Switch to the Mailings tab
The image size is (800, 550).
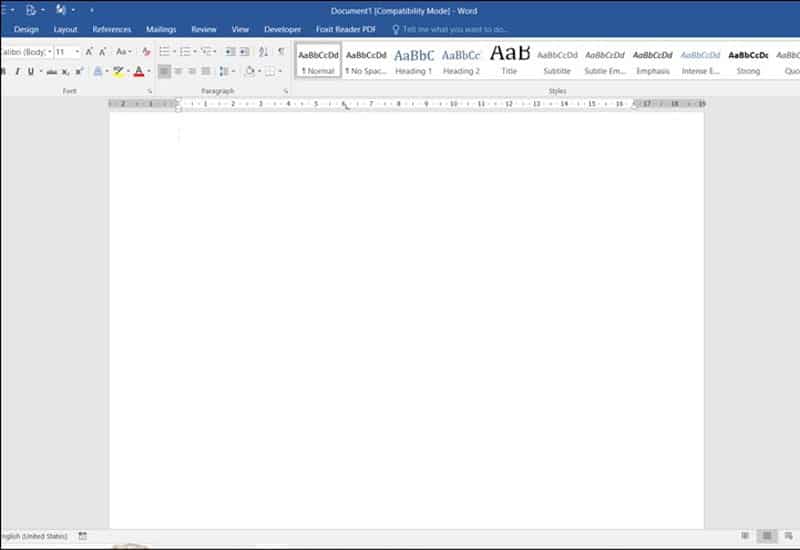pos(161,30)
